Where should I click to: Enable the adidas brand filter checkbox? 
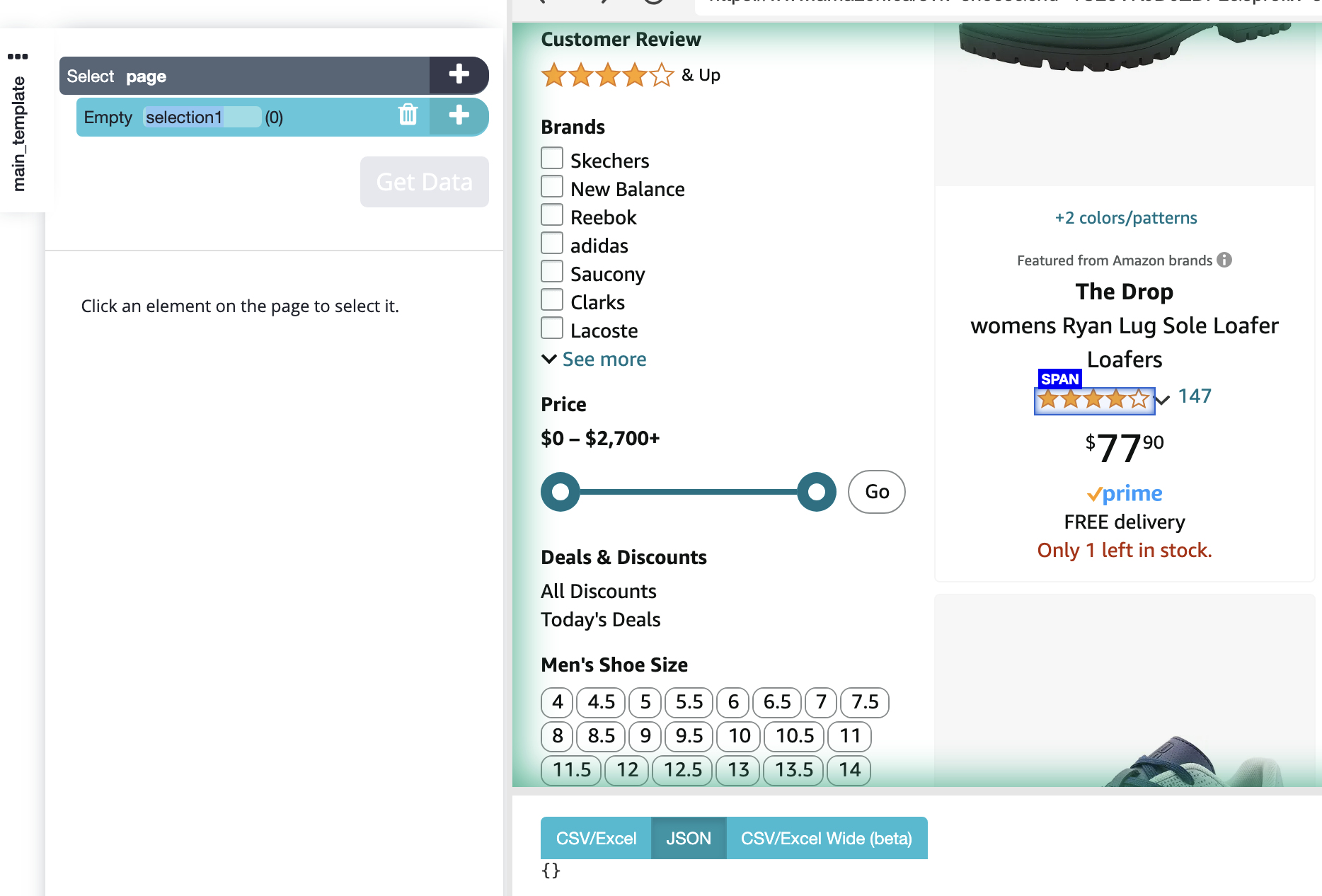point(552,243)
